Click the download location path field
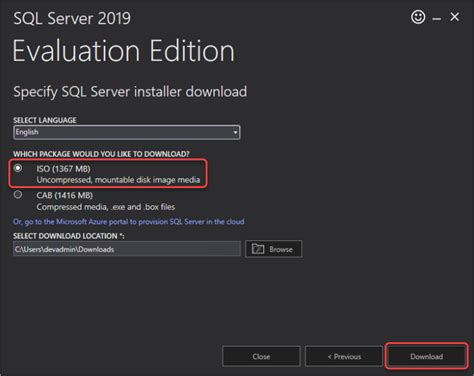The height and width of the screenshot is (376, 474). 127,249
